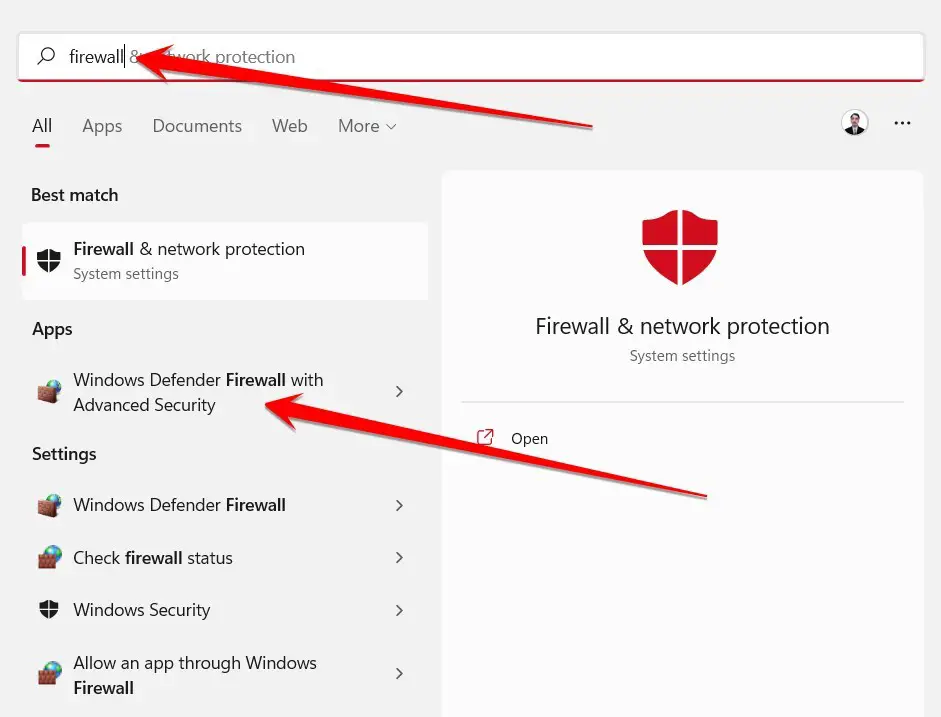Click the Windows Defender Firewall with Advanced Security icon
The image size is (941, 717).
49,392
